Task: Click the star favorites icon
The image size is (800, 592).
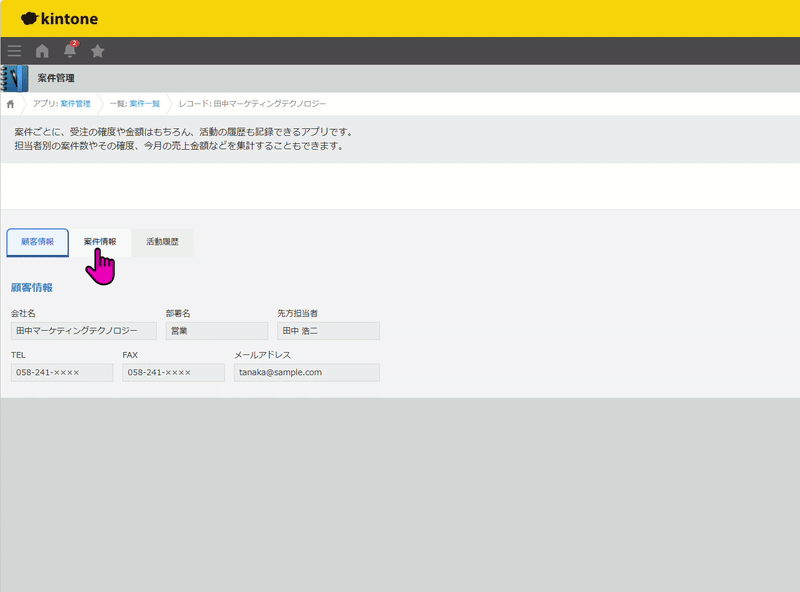Action: [98, 51]
